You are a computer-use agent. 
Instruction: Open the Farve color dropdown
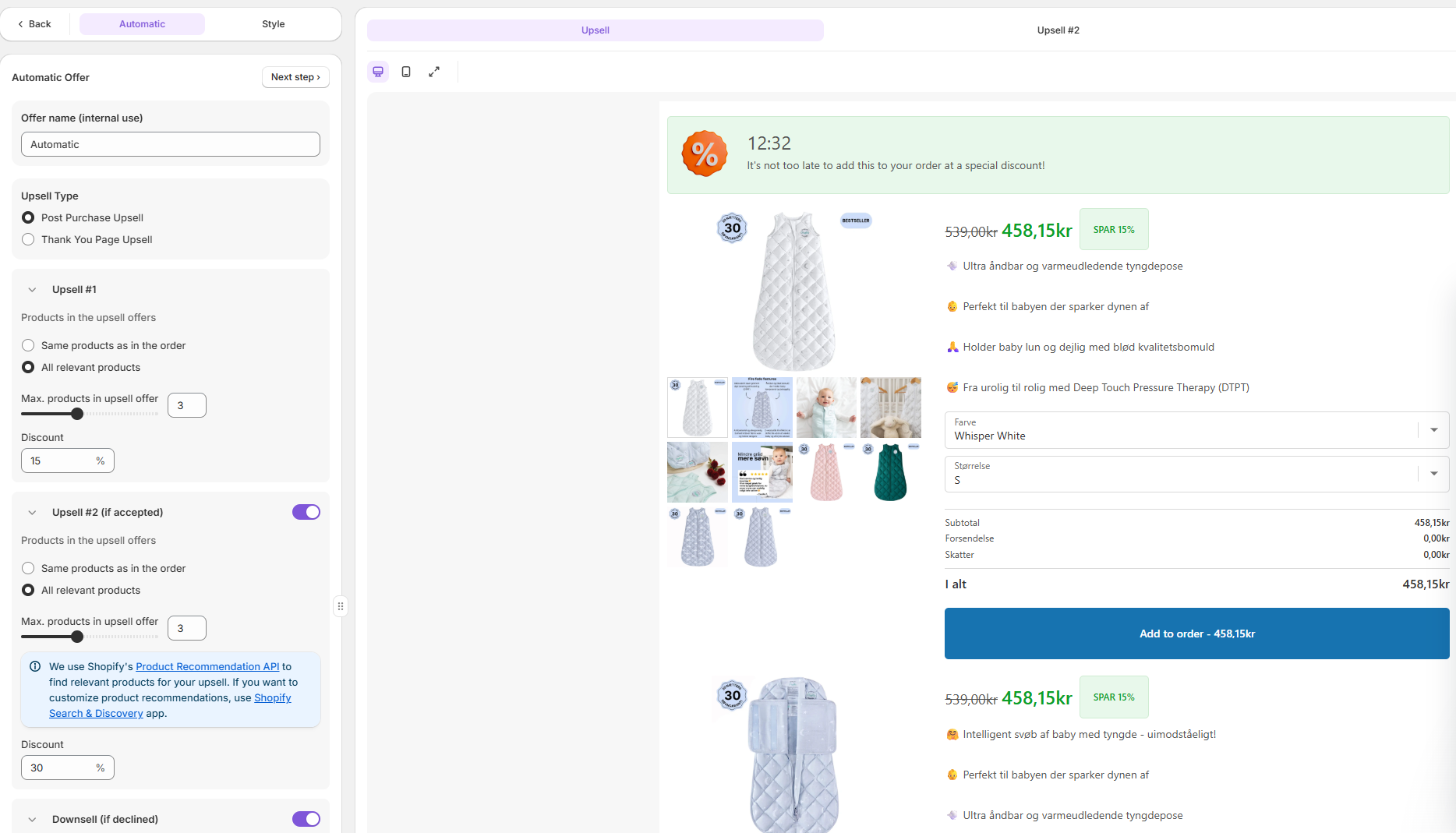point(1196,430)
